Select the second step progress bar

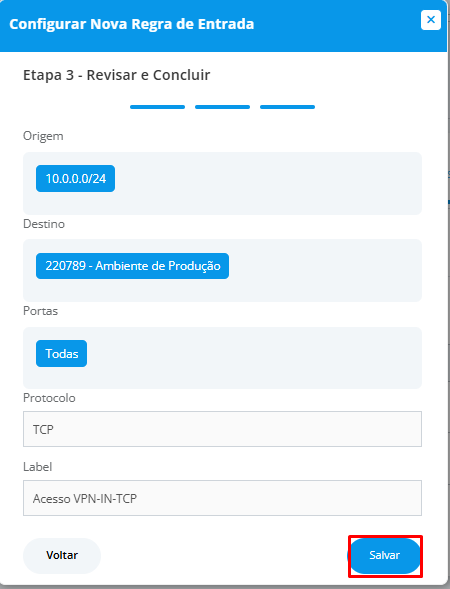(x=222, y=107)
